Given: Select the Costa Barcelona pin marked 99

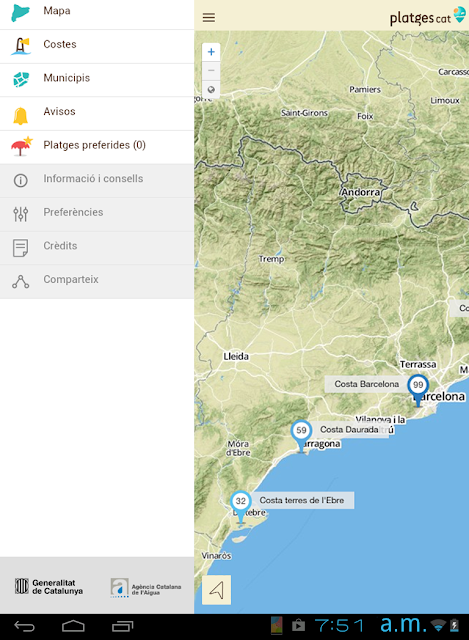Looking at the screenshot, I should pyautogui.click(x=418, y=390).
